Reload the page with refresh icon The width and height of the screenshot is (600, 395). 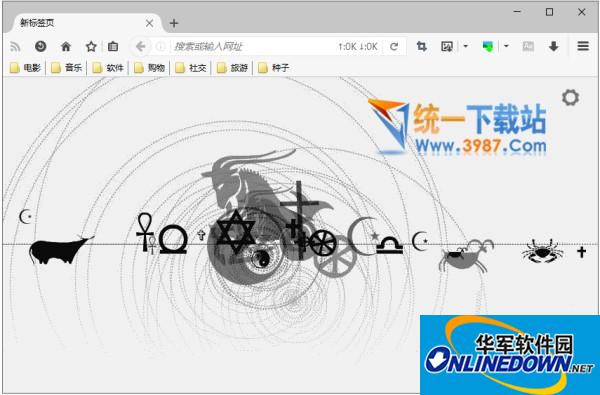pos(394,47)
